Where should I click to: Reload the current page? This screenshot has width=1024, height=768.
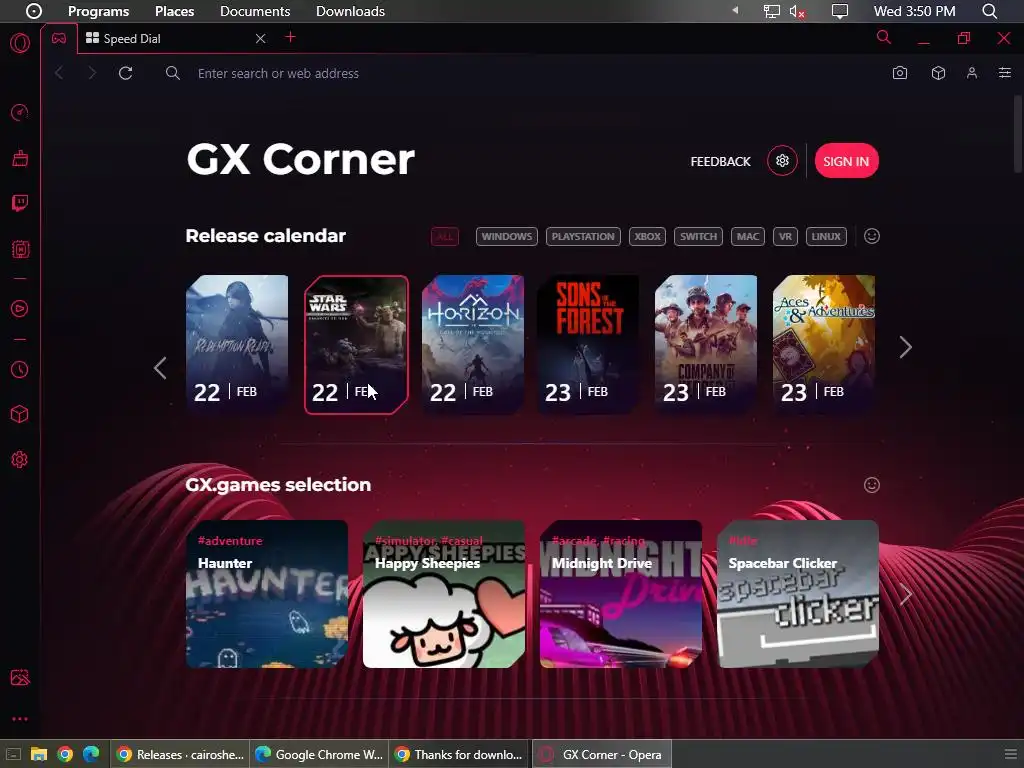pos(126,73)
